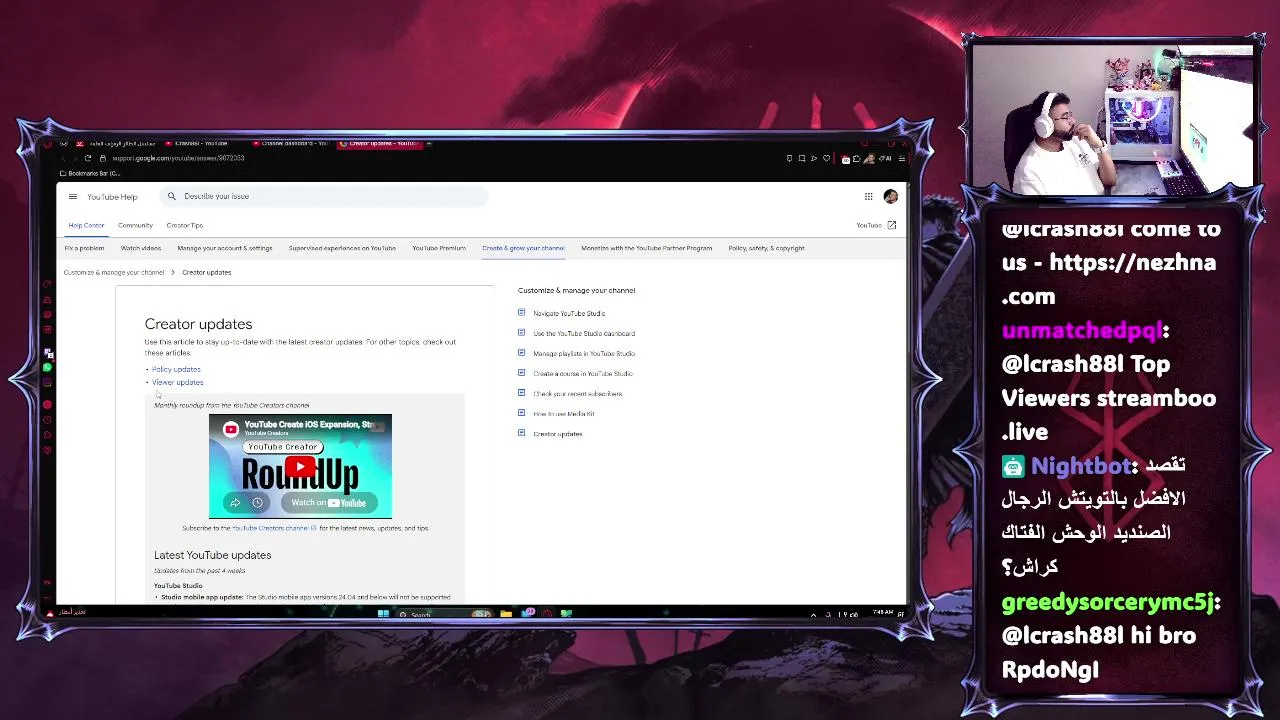Open the Google account avatar
1280x720 pixels.
[890, 196]
